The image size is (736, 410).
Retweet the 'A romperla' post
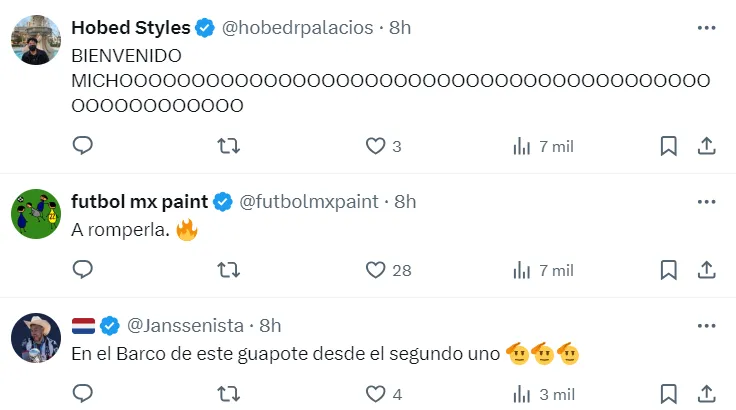coord(228,270)
